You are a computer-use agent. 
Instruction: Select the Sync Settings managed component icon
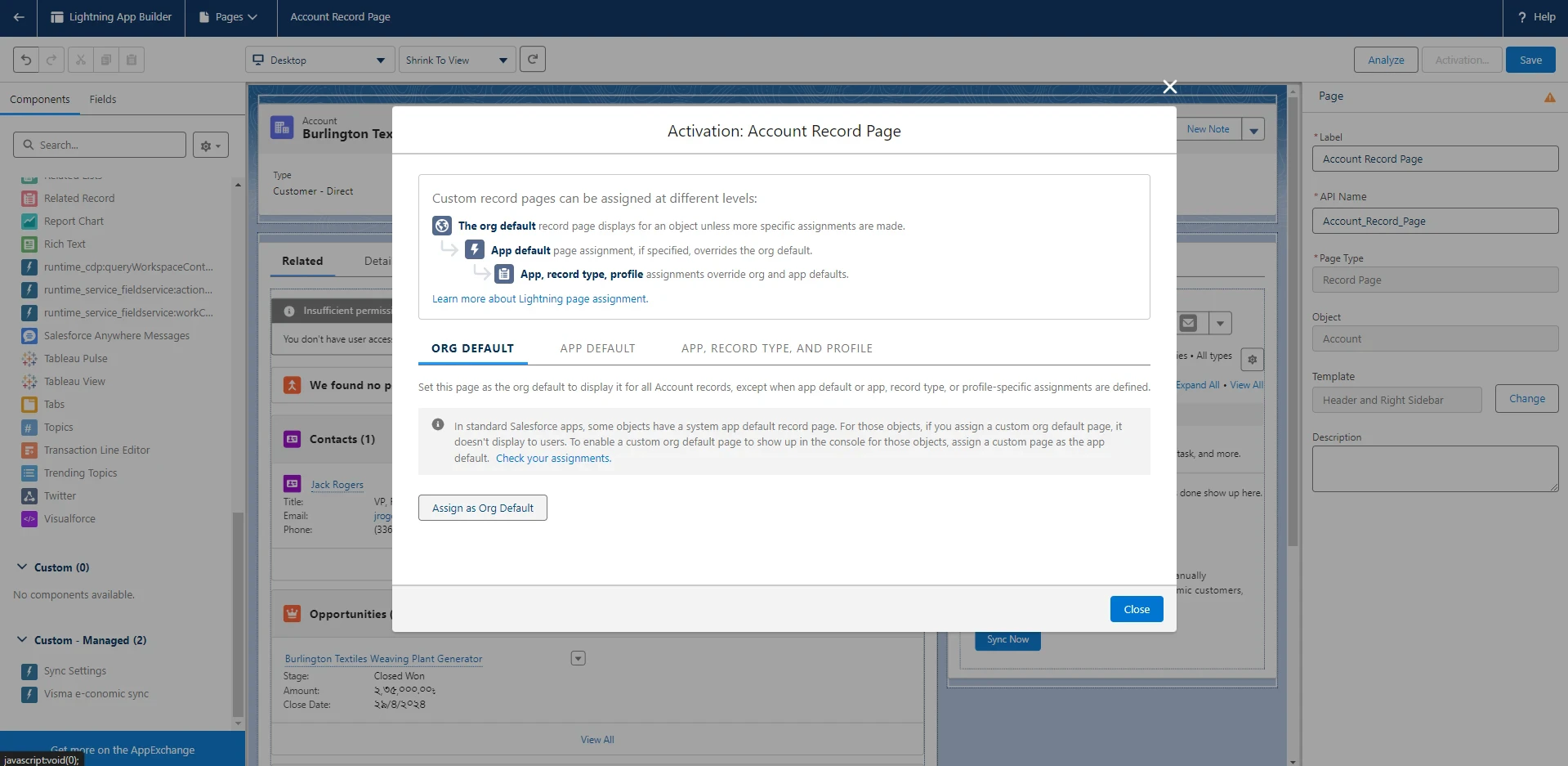(x=29, y=671)
